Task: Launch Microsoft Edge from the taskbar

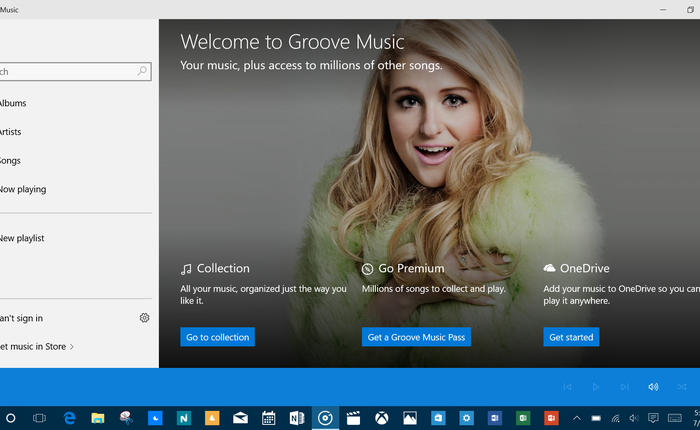Action: 69,418
